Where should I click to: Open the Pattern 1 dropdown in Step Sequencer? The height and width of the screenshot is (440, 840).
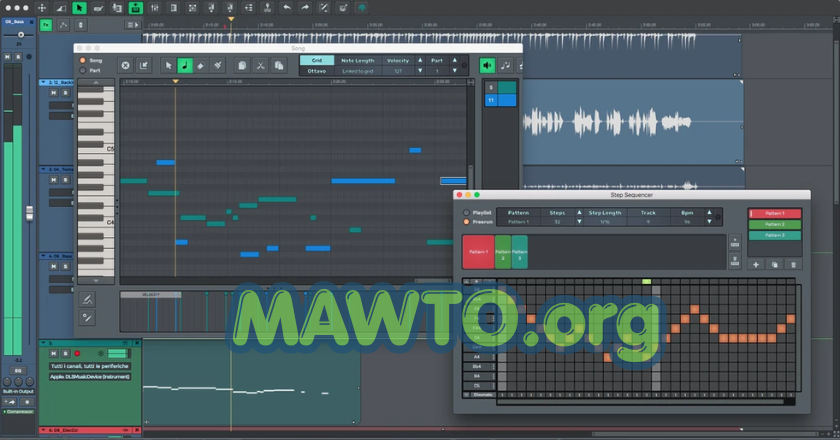coord(518,222)
